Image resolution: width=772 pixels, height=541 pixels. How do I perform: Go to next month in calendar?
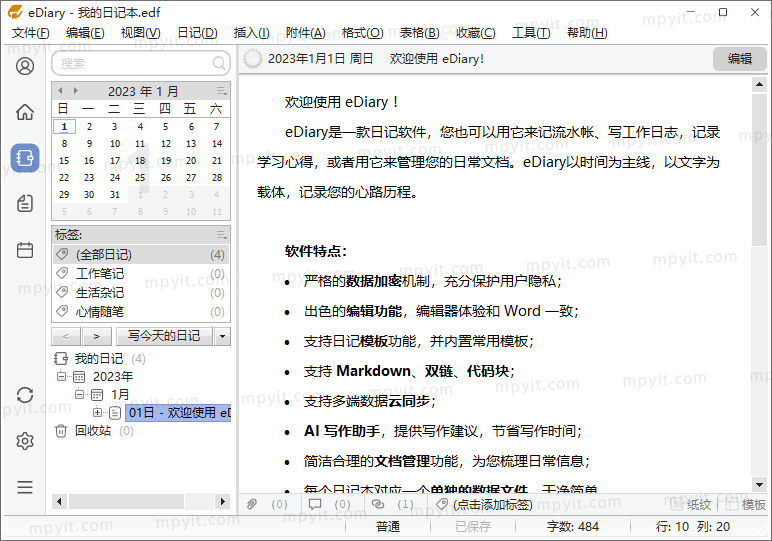(x=75, y=91)
